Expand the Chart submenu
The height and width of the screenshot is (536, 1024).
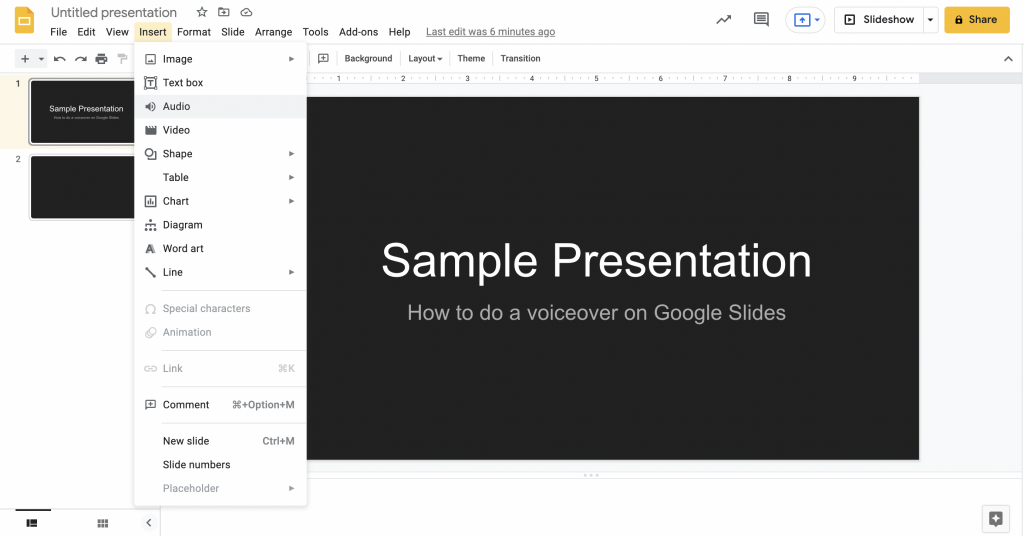[220, 201]
